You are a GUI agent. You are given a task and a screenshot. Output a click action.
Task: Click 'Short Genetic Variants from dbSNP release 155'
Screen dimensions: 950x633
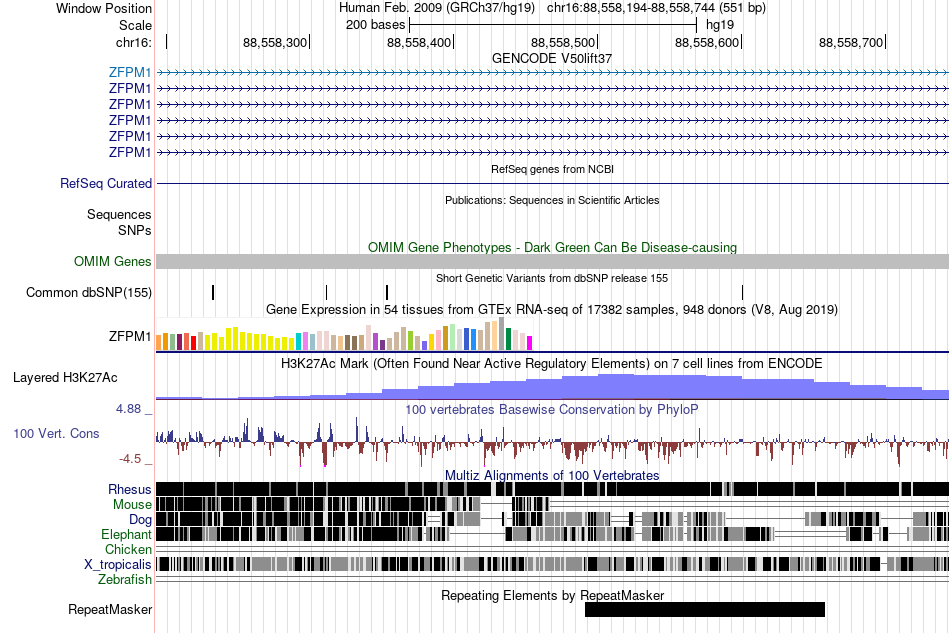coord(552,278)
